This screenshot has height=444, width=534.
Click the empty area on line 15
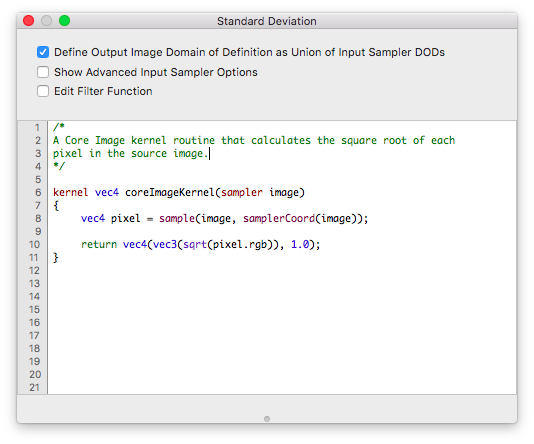282,310
